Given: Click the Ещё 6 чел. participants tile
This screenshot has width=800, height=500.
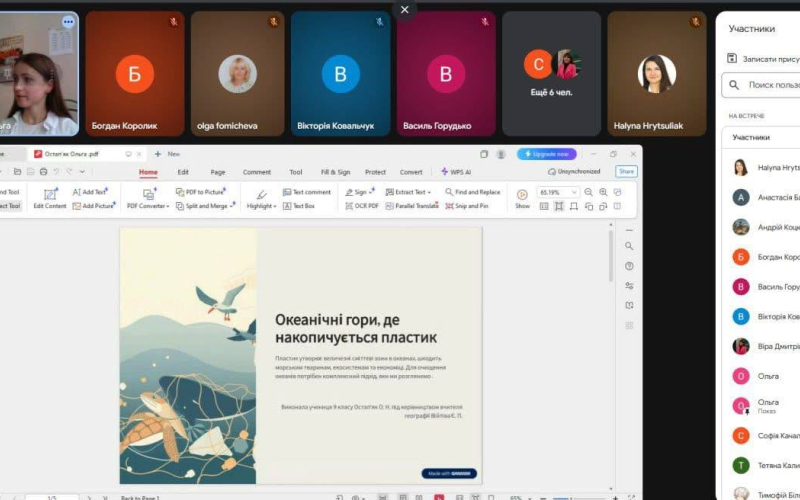Looking at the screenshot, I should coord(551,73).
